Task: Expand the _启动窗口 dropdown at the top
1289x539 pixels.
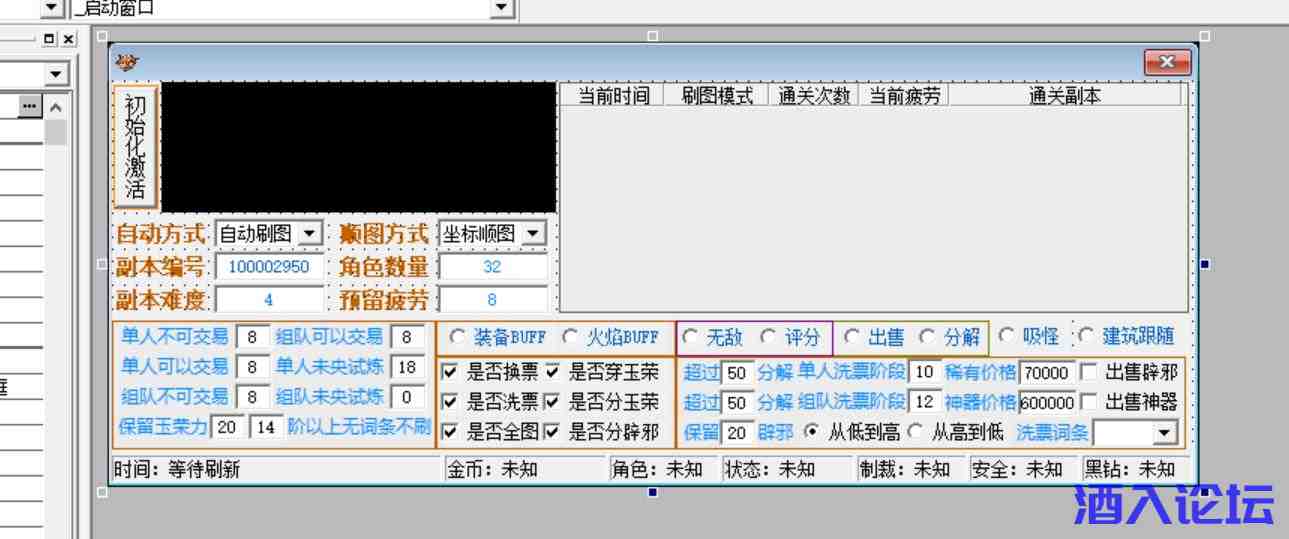Action: coord(503,9)
